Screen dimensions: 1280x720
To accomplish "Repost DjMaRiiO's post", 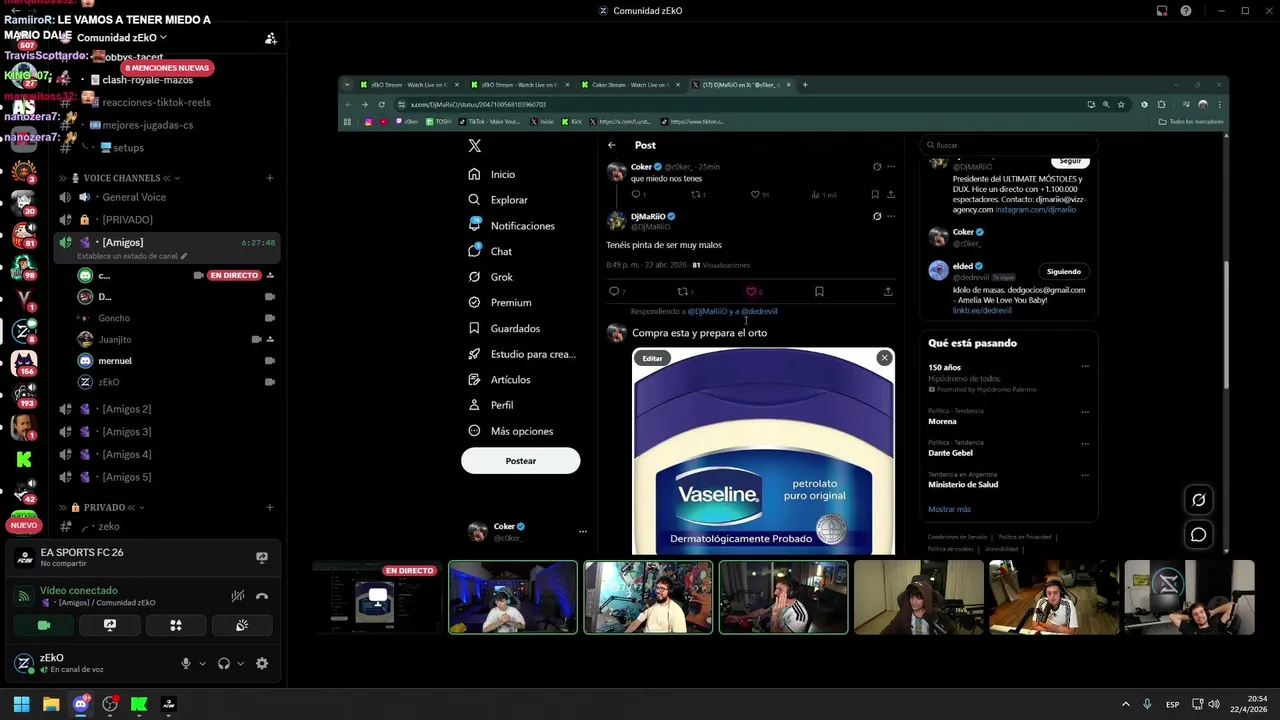I will click(685, 291).
